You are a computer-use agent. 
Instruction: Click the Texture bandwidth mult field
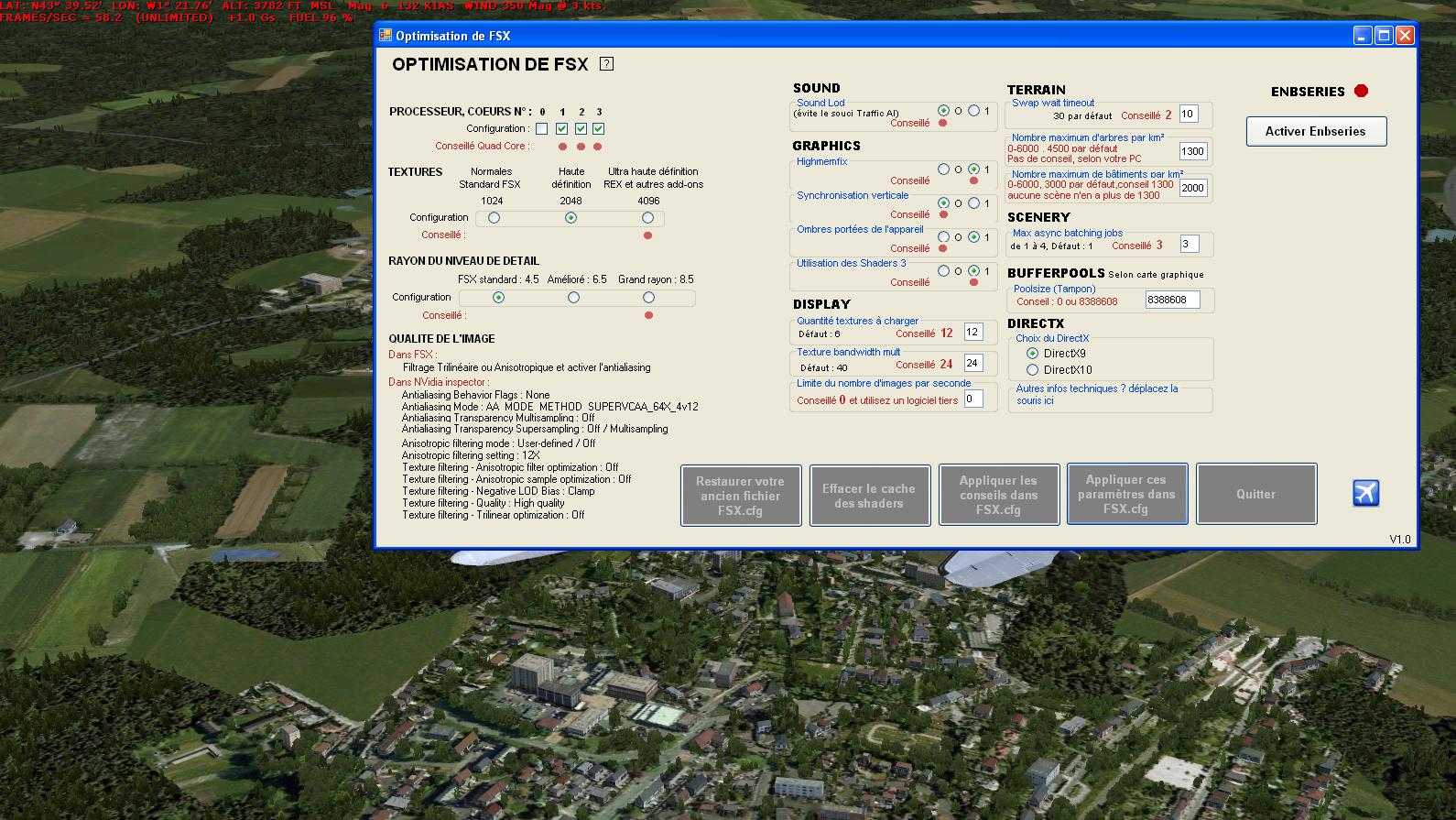point(972,363)
